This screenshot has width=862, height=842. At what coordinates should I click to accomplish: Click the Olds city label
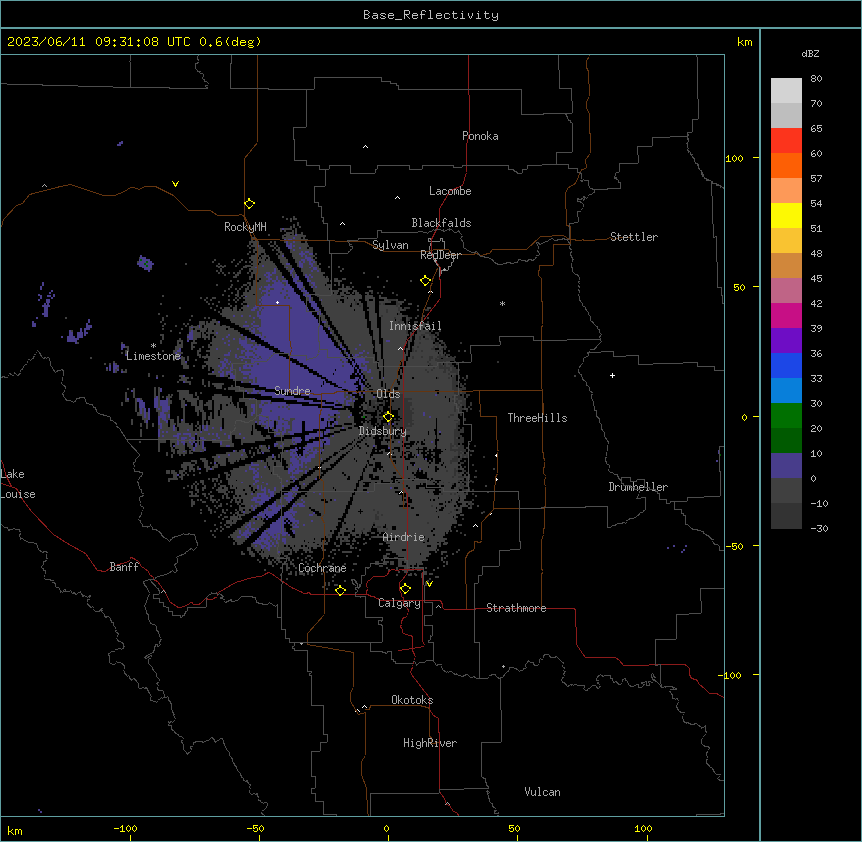point(388,394)
